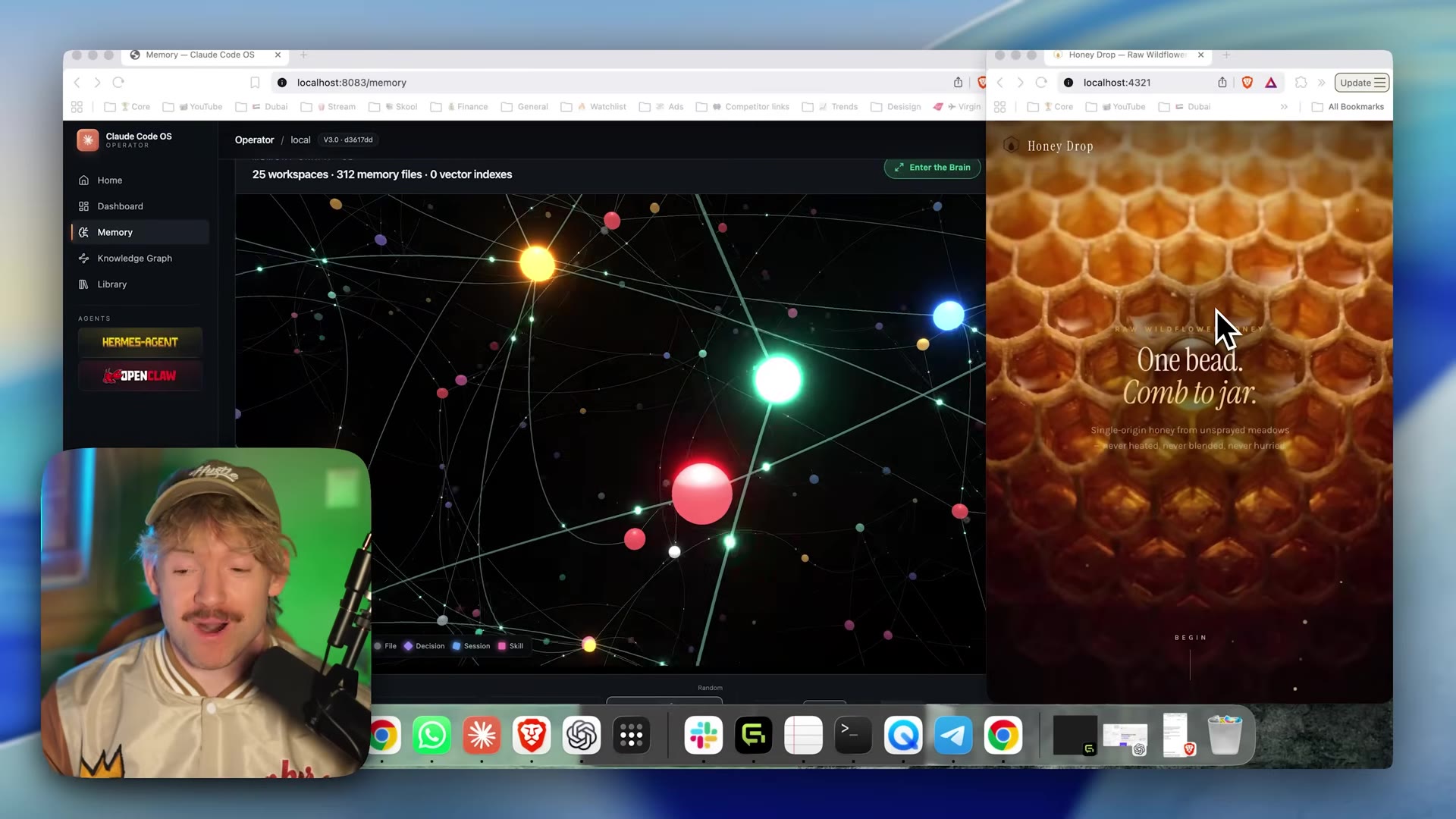Open the Library sidebar item
The height and width of the screenshot is (819, 1456).
pos(140,284)
